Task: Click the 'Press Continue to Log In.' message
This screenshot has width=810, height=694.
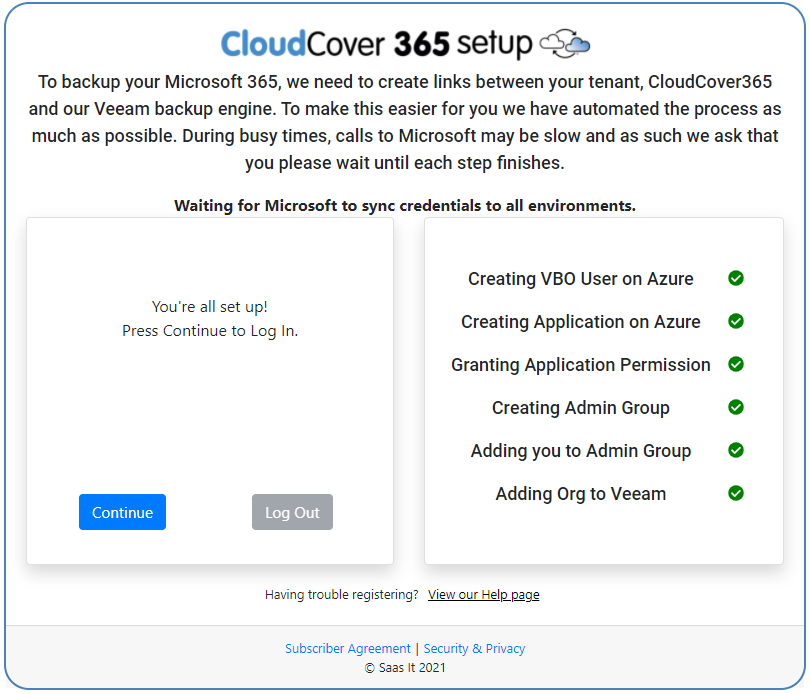Action: pos(210,331)
